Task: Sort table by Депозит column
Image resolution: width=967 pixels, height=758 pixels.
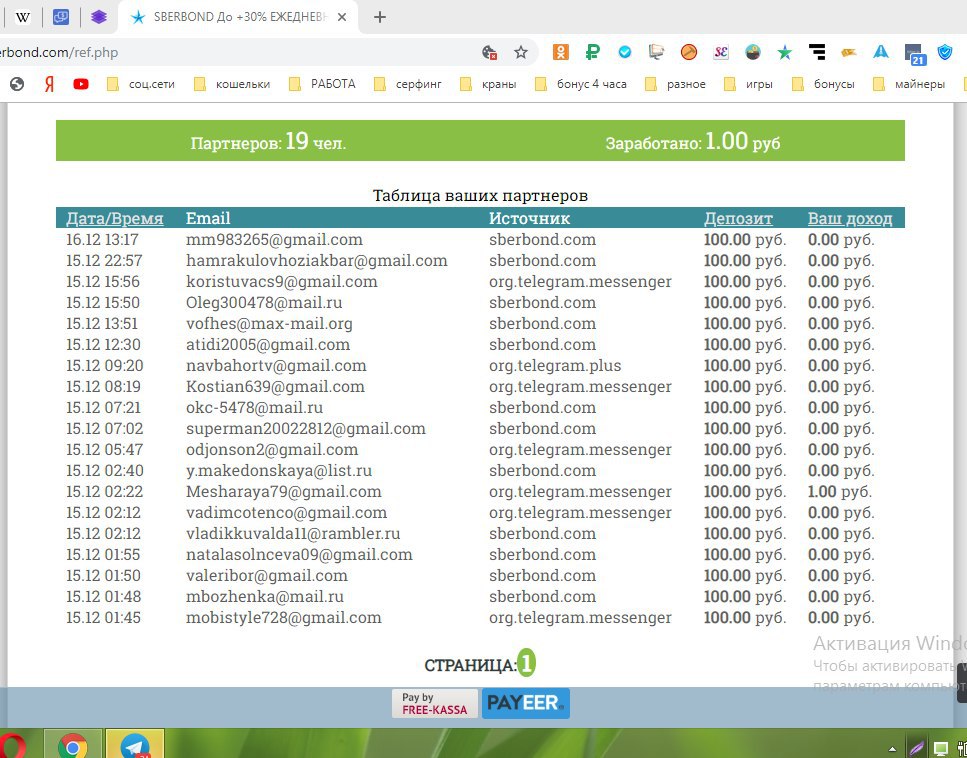Action: (x=738, y=218)
